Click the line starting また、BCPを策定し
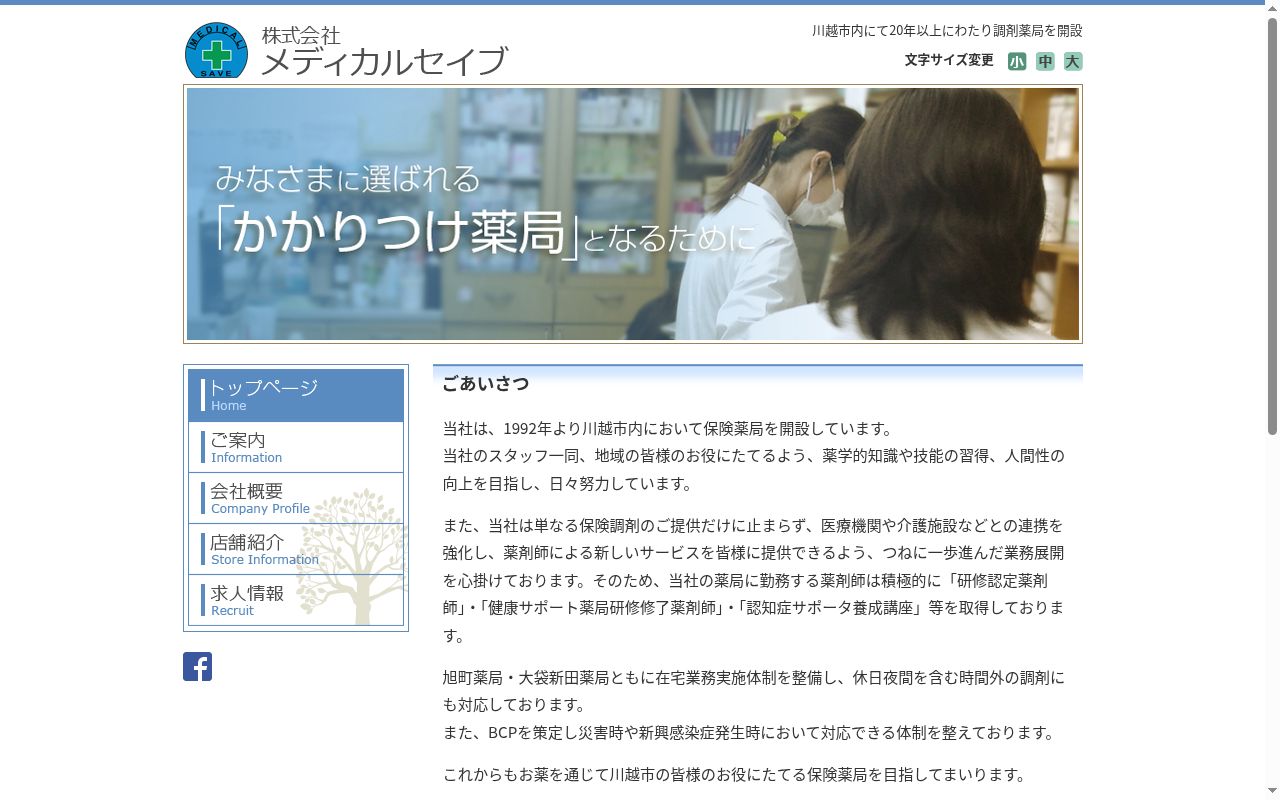1280x800 pixels. click(x=751, y=733)
